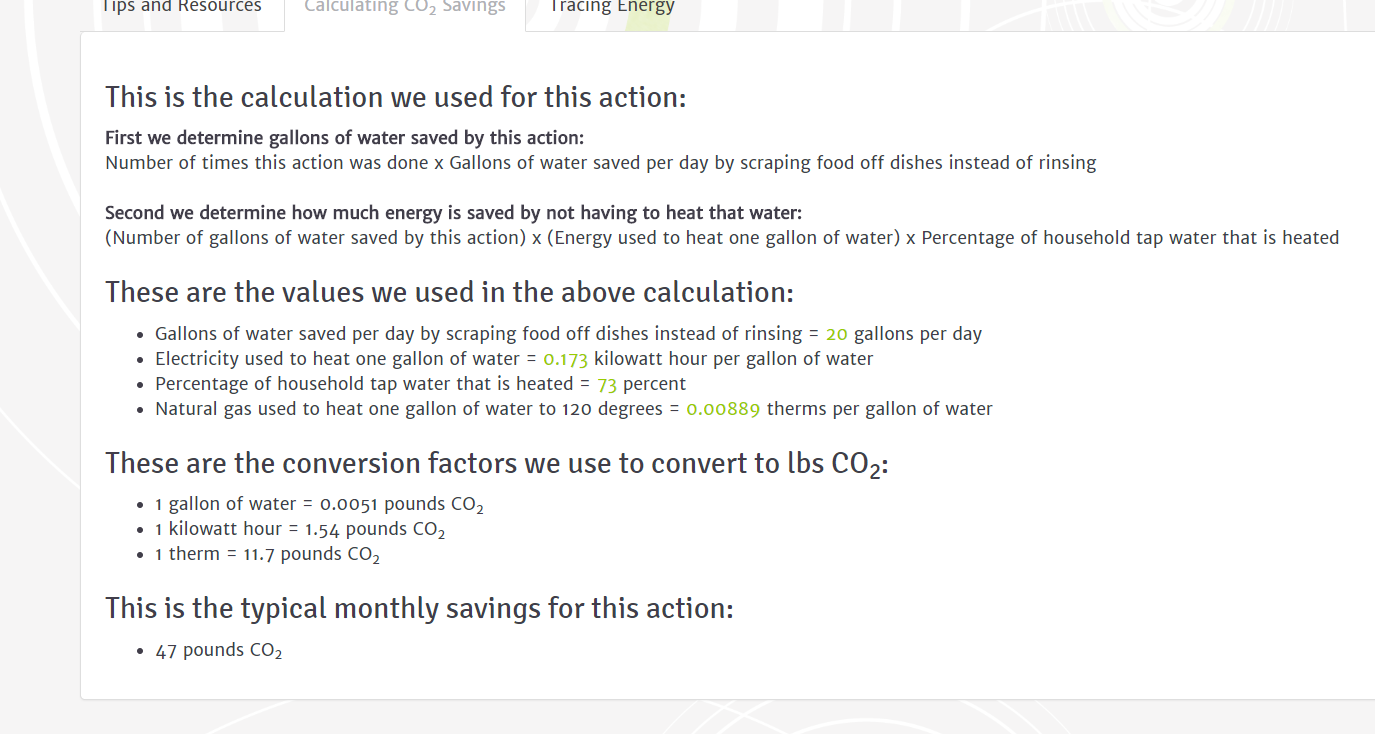The image size is (1375, 734).
Task: Open the Tracing Energy tab
Action: click(612, 8)
